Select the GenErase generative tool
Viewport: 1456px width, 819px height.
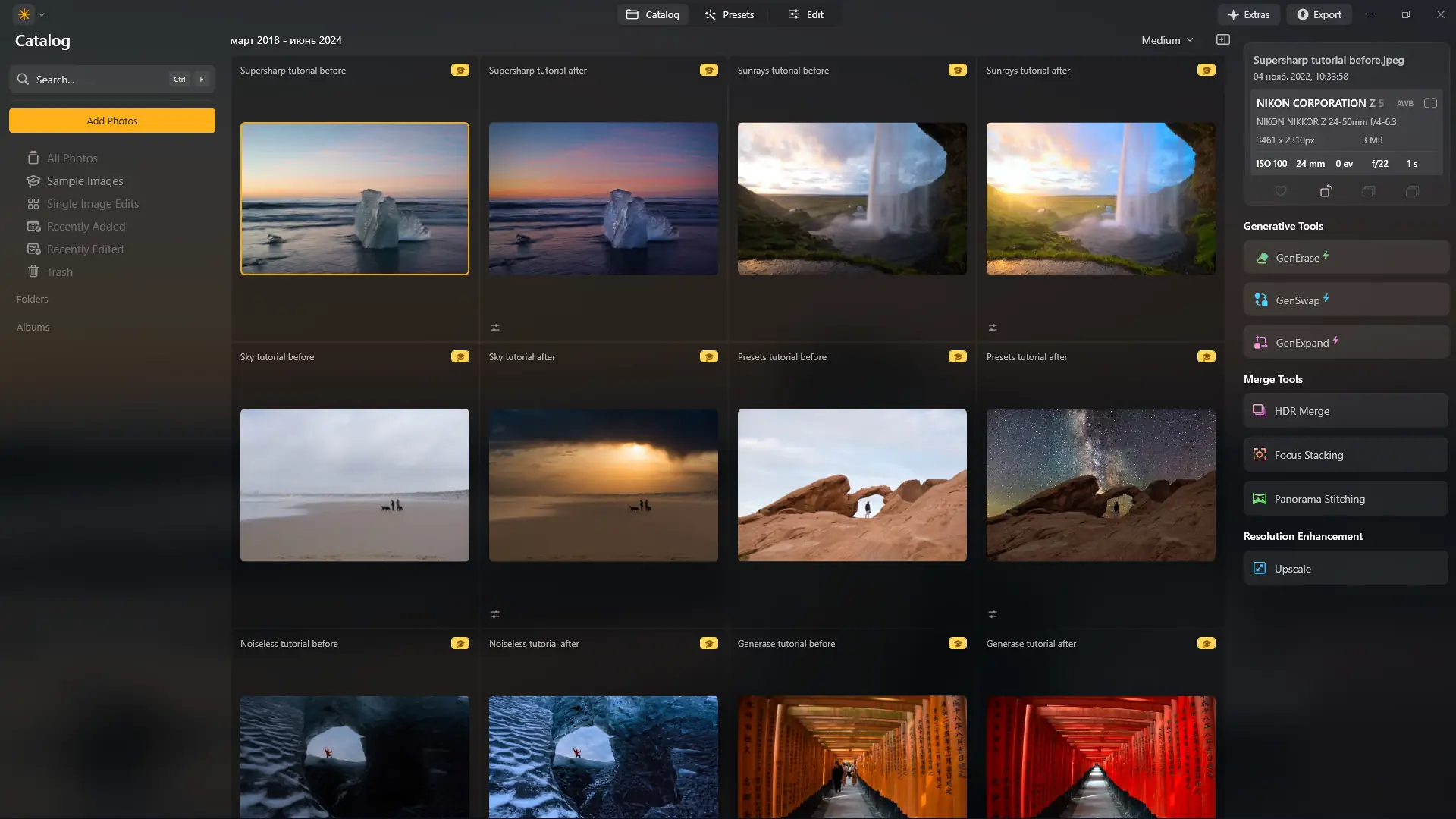(1345, 257)
